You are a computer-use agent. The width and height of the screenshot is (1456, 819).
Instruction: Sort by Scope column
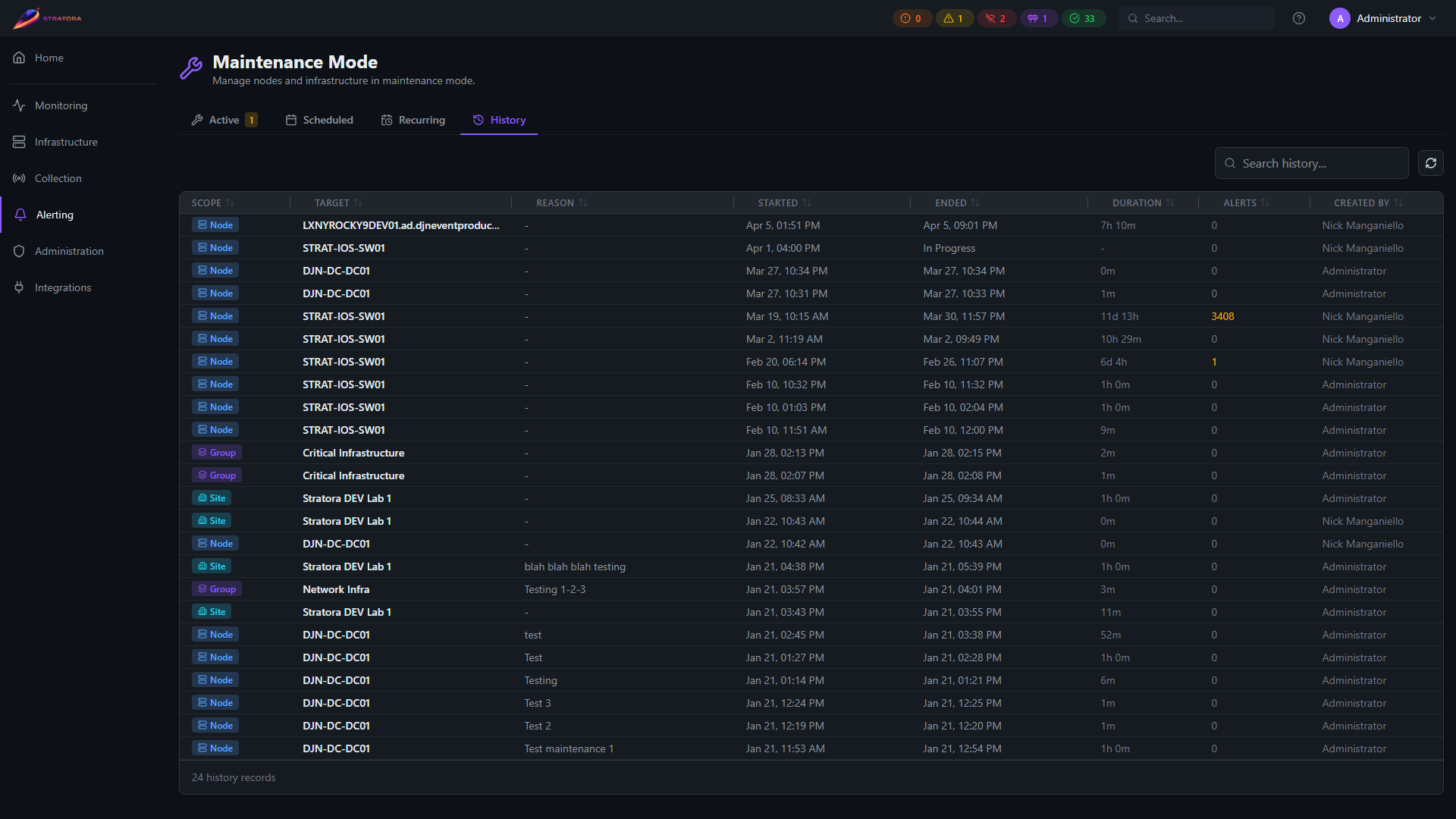[x=212, y=202]
